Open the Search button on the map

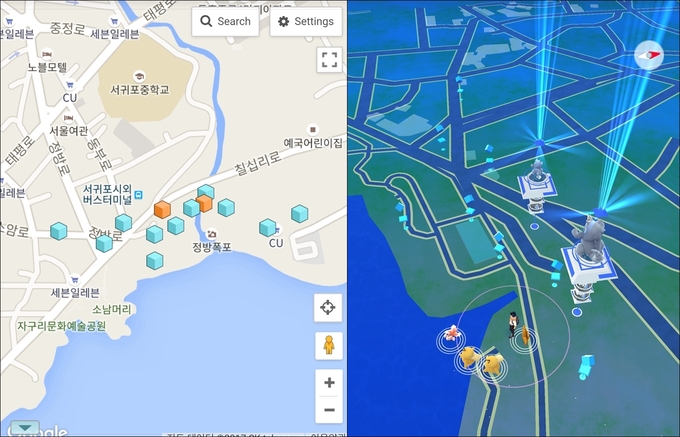[x=225, y=21]
